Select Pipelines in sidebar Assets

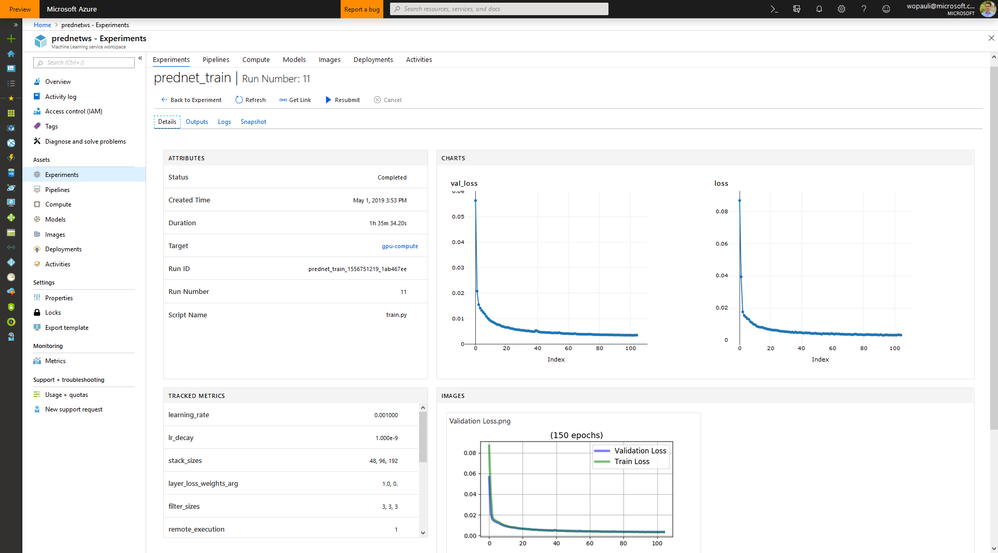tap(57, 190)
